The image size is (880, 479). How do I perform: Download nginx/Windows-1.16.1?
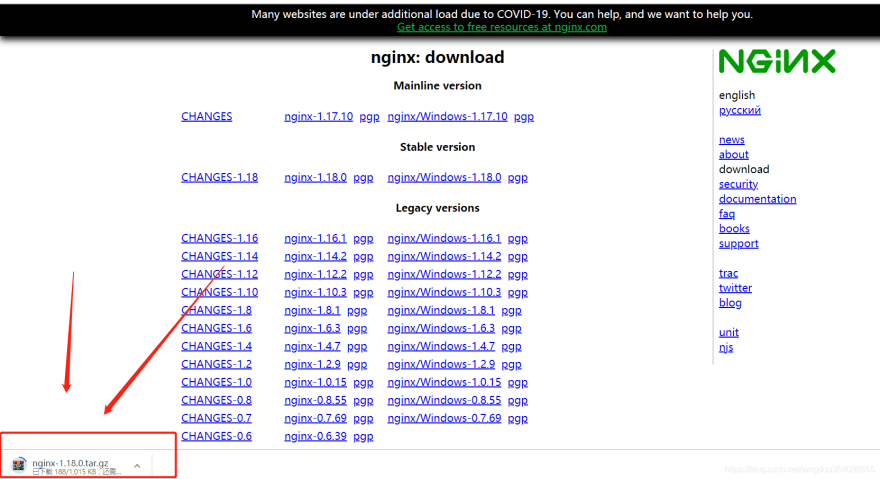[444, 238]
